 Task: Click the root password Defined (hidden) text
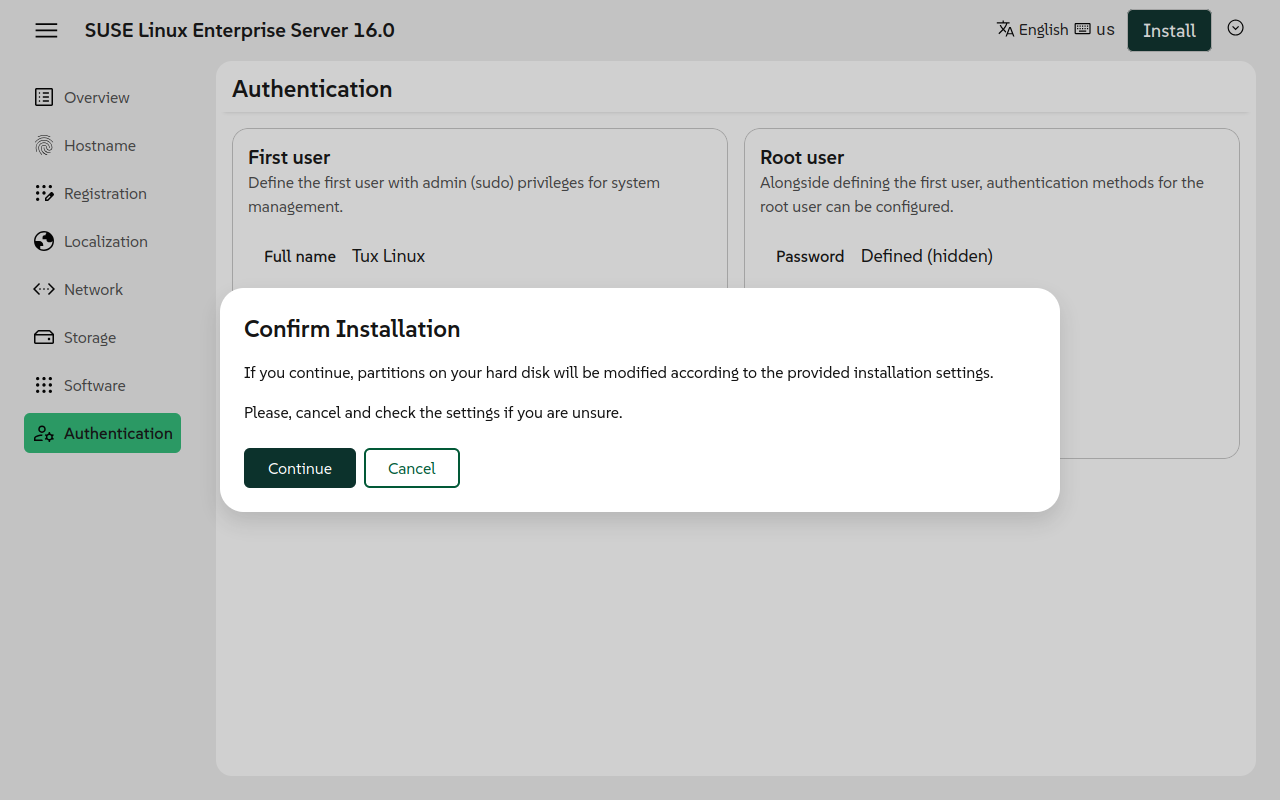(926, 256)
